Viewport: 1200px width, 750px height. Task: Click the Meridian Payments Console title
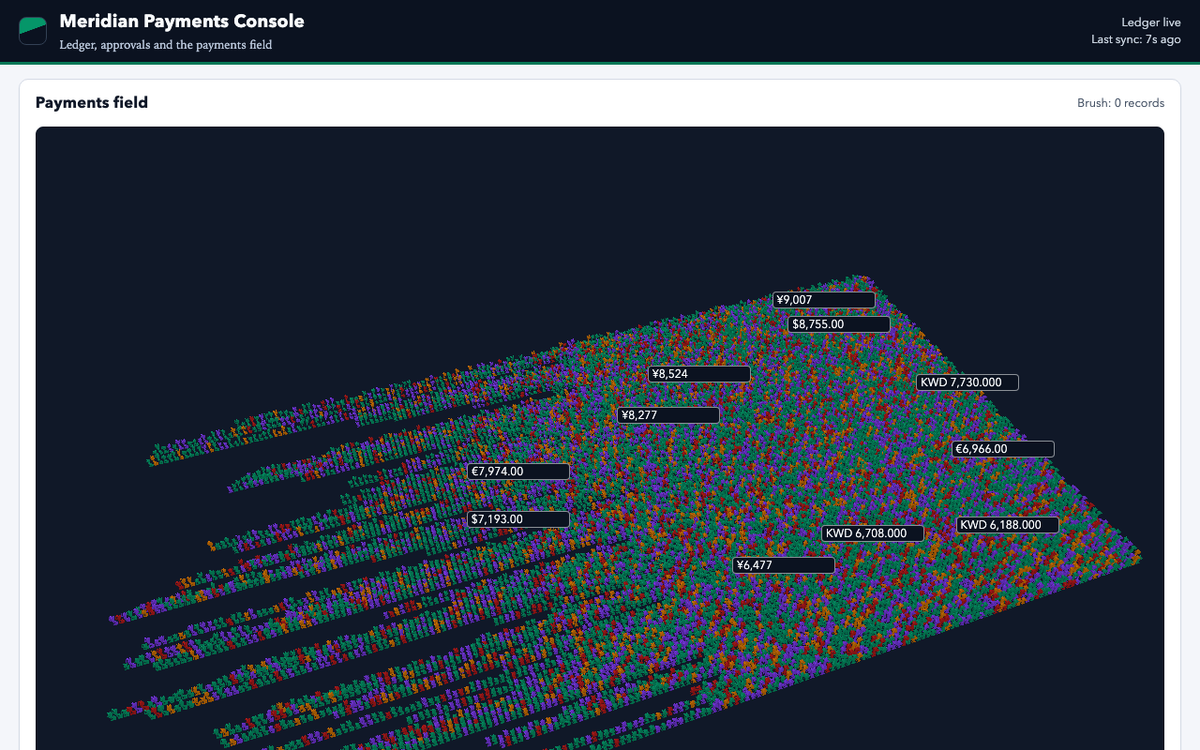(182, 21)
